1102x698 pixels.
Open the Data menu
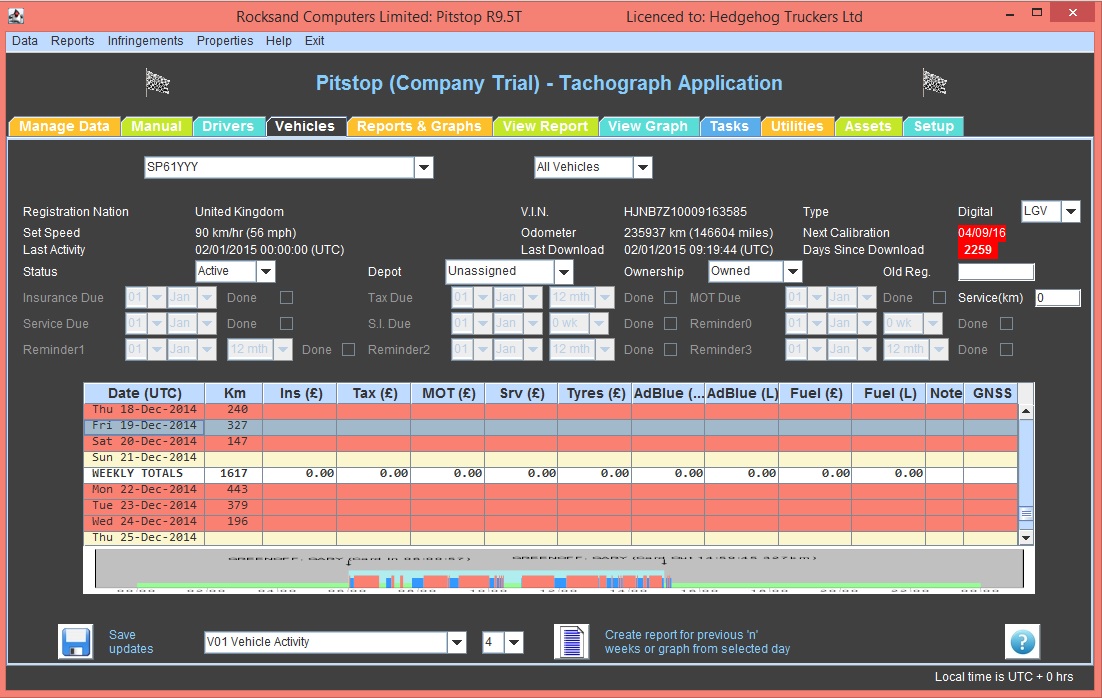pos(25,41)
